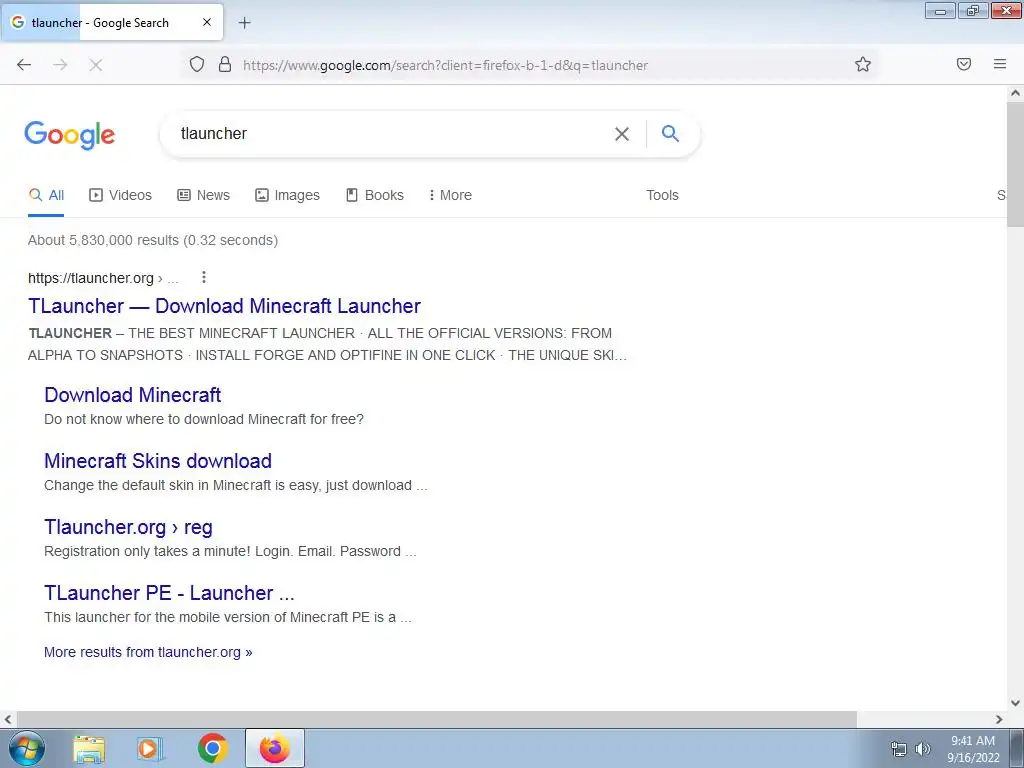Stop loading the page

click(x=95, y=65)
